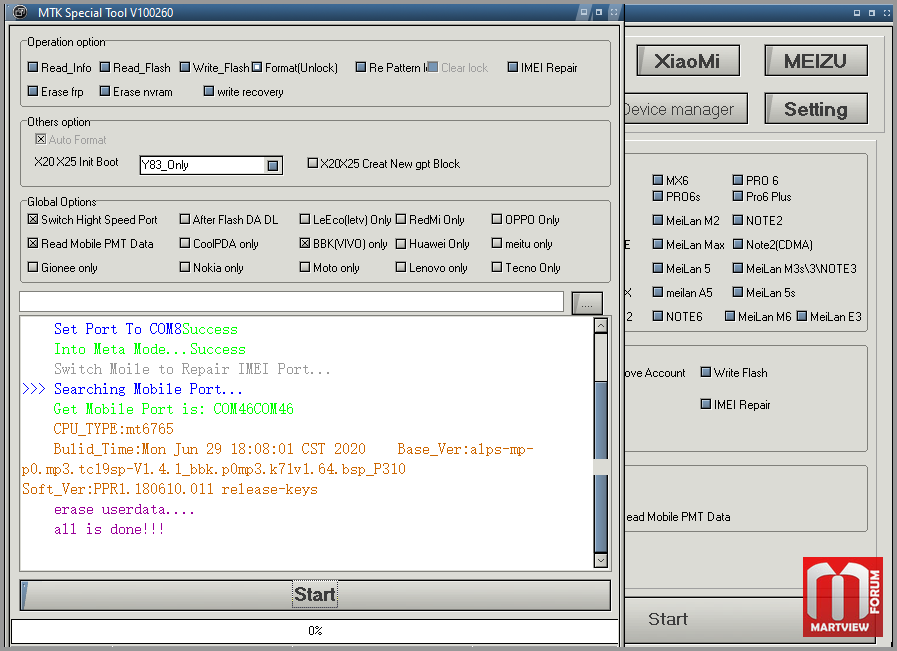Image resolution: width=897 pixels, height=651 pixels.
Task: Click the log scrollbar up arrow
Action: coord(601,326)
